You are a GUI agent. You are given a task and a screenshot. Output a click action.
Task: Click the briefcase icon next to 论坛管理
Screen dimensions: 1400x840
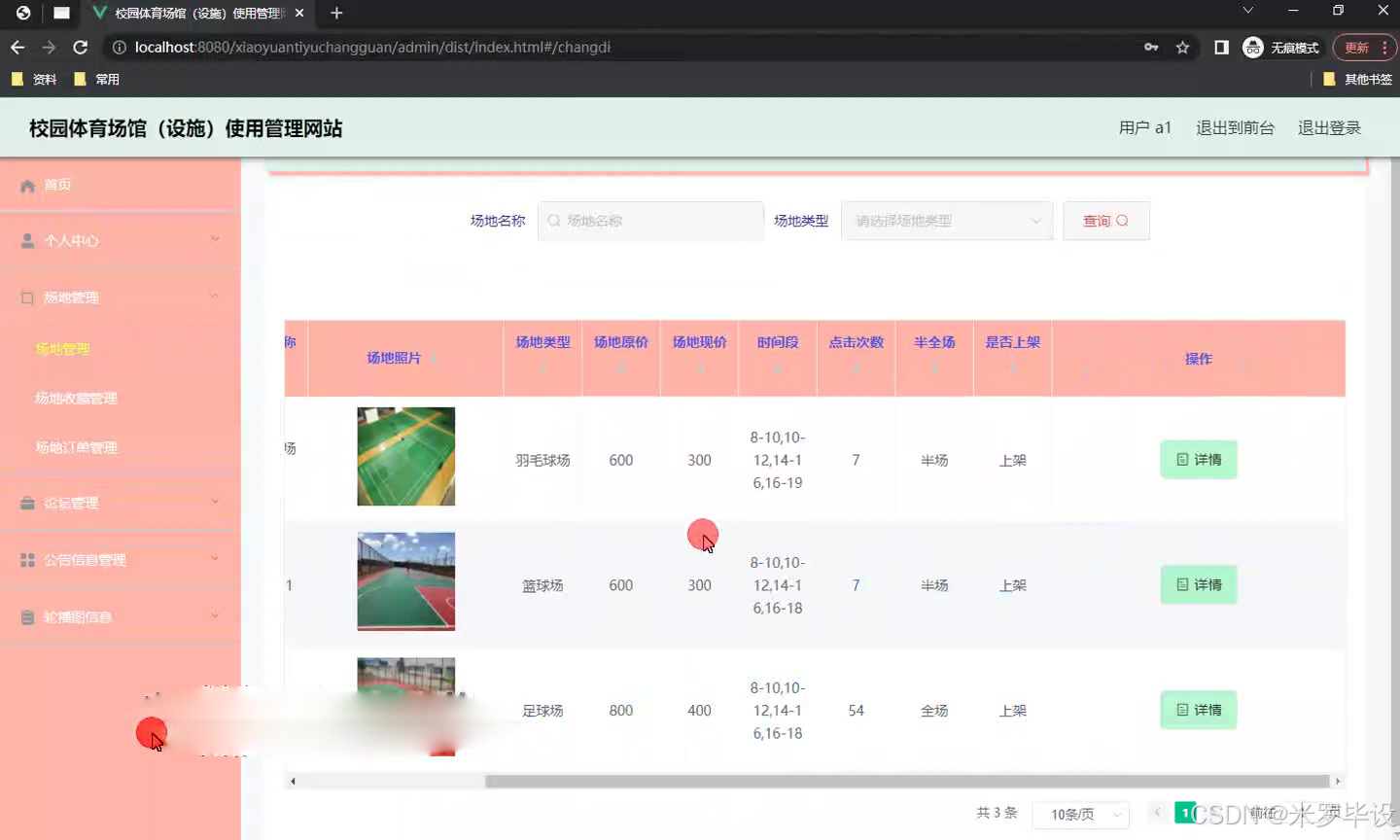click(x=27, y=503)
